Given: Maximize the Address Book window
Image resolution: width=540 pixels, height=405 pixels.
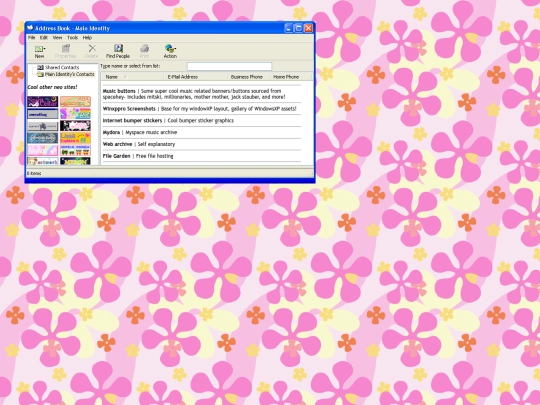Looking at the screenshot, I should (299, 28).
